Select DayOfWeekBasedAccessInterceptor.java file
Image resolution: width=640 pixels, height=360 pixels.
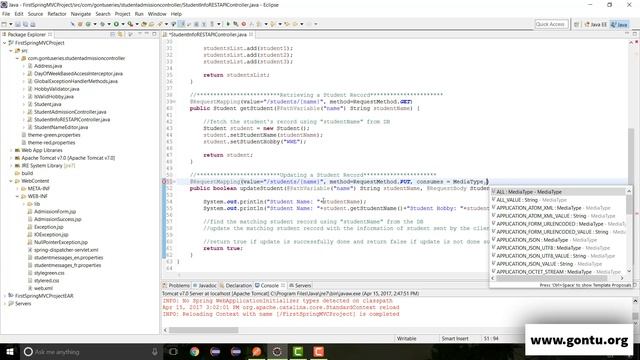(x=78, y=74)
